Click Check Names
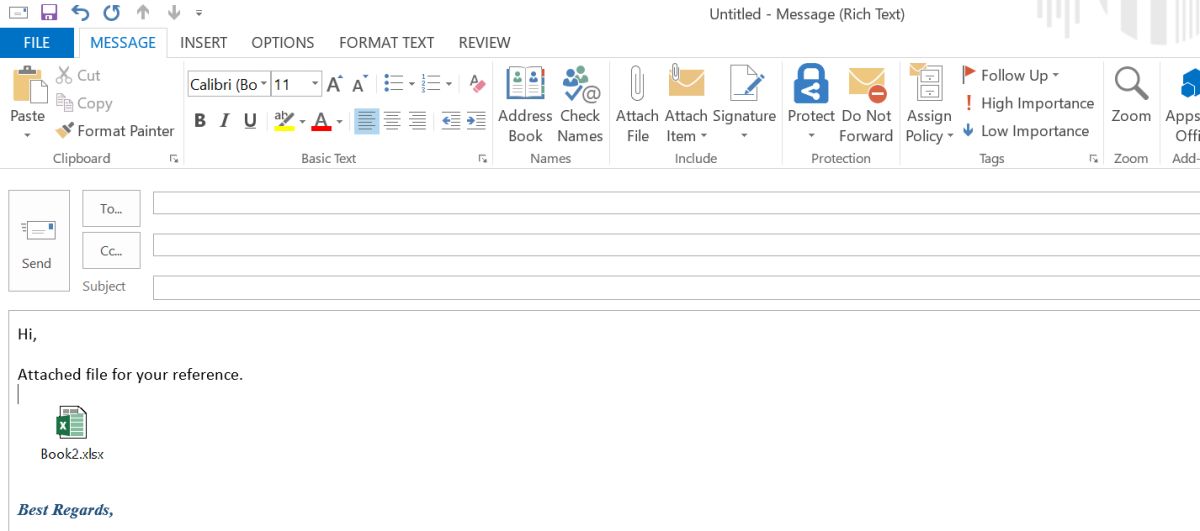Image resolution: width=1200 pixels, height=531 pixels. [580, 105]
